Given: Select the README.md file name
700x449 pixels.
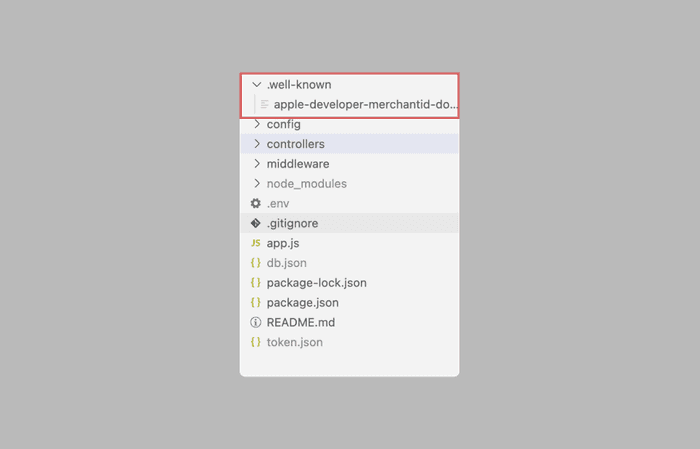Looking at the screenshot, I should click(x=300, y=322).
